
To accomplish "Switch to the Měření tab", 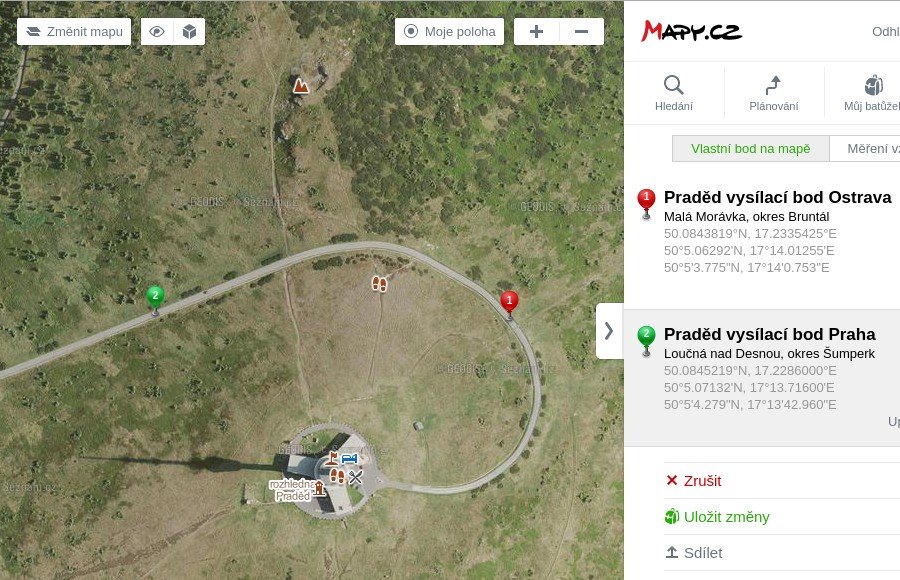I will (865, 149).
